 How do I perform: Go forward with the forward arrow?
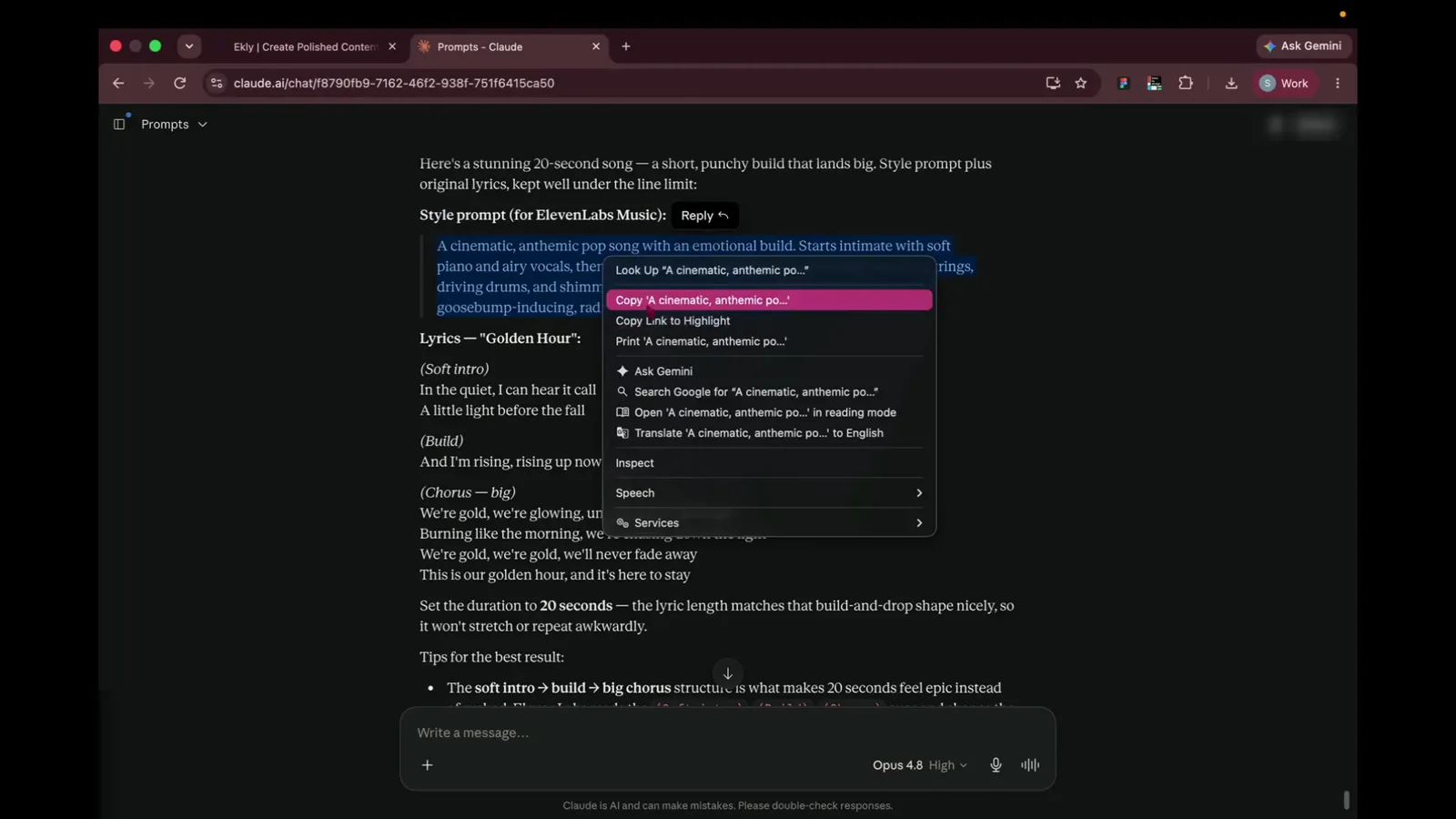click(x=149, y=83)
